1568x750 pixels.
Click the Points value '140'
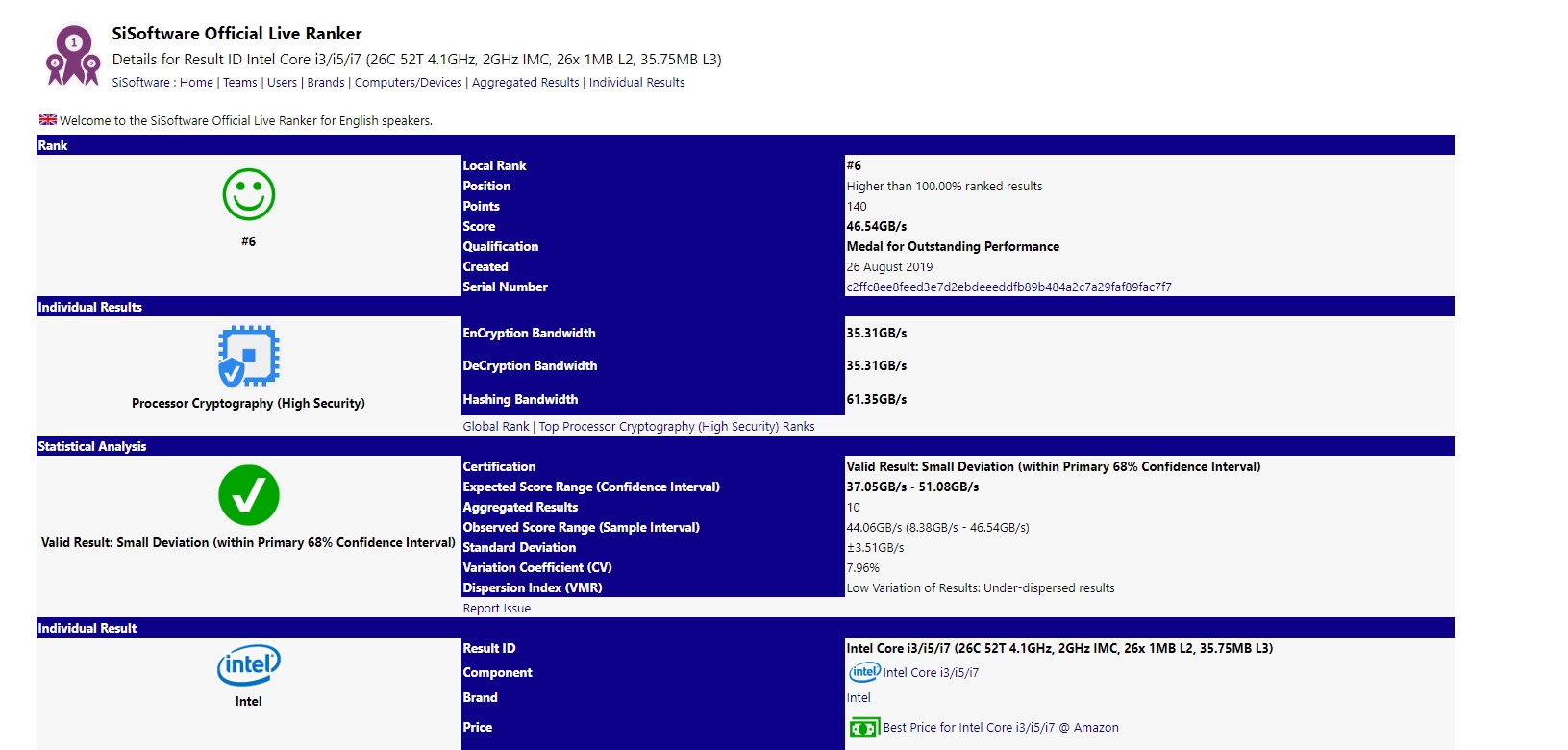(857, 207)
